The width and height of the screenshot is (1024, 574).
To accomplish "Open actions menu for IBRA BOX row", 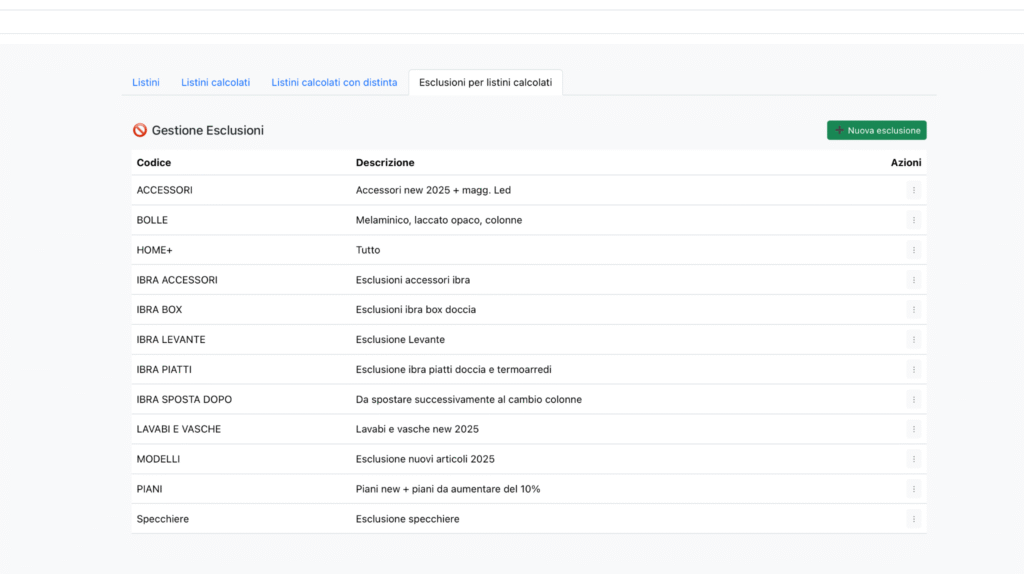I will coord(913,310).
